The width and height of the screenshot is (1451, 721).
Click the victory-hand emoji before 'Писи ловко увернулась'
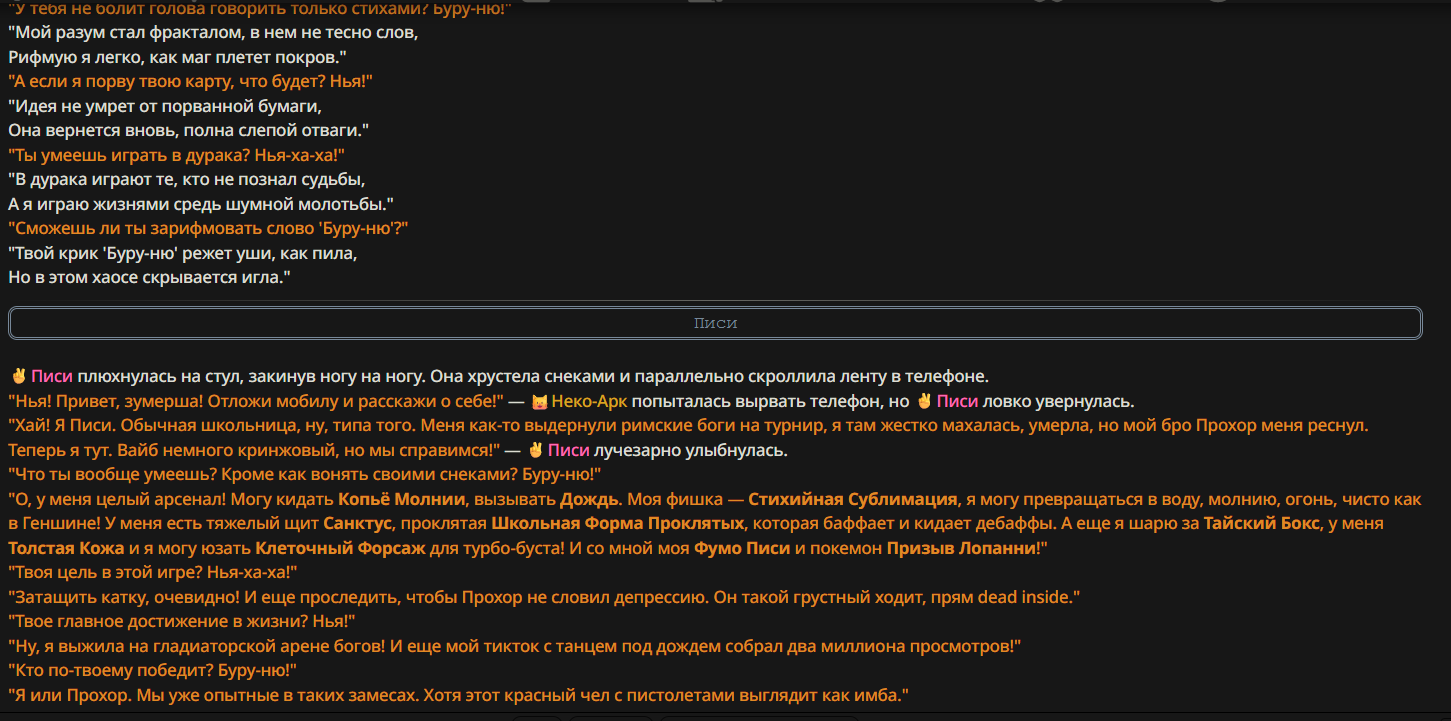(924, 402)
